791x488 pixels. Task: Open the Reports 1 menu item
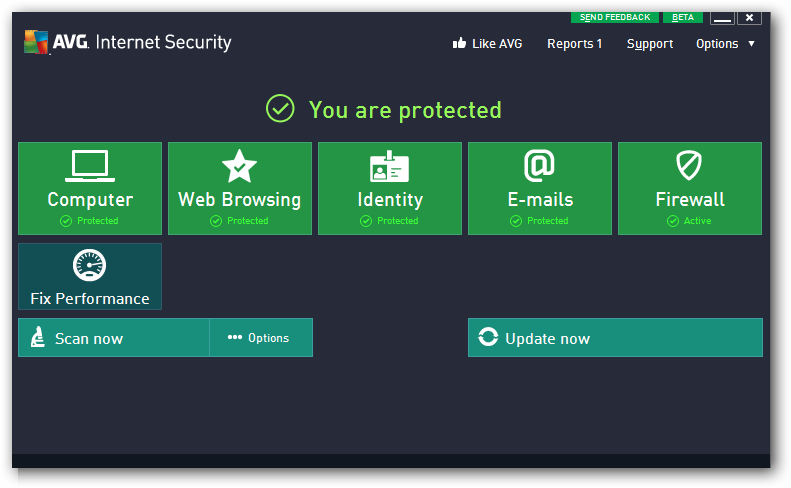[574, 44]
